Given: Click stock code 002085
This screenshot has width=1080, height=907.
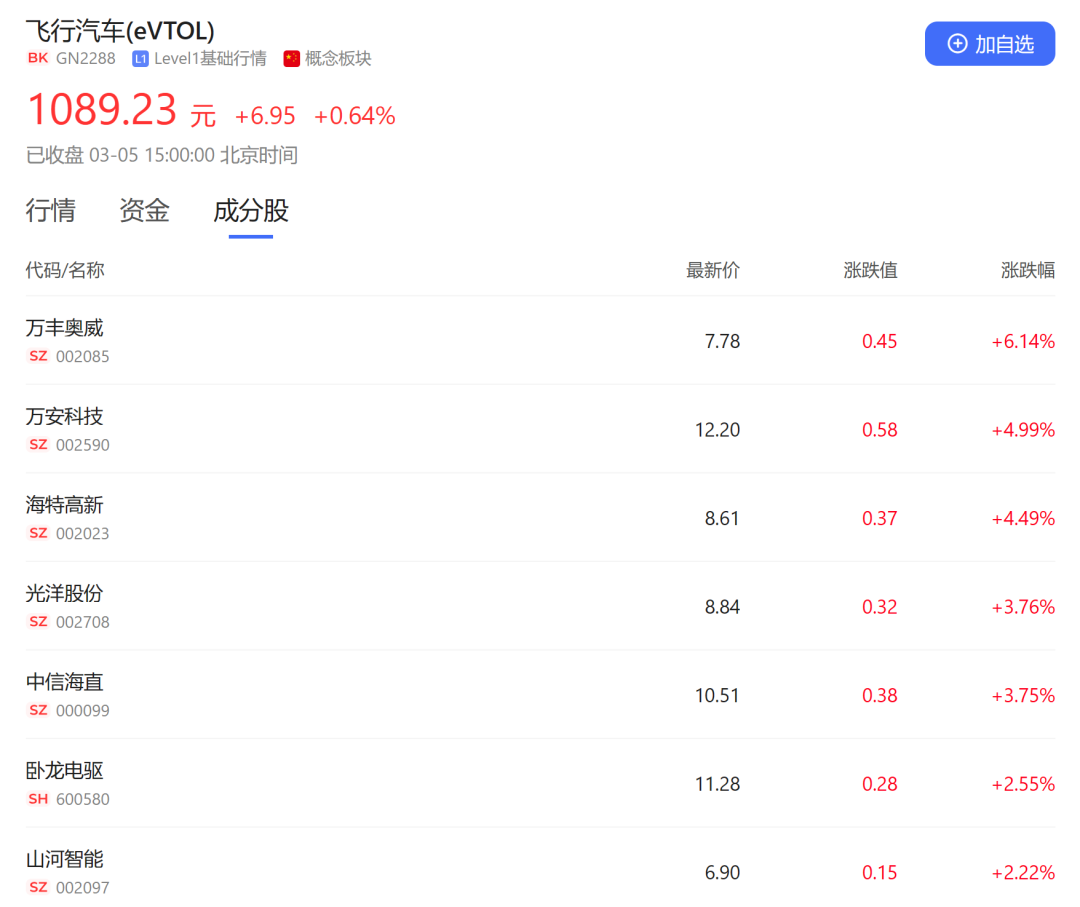Looking at the screenshot, I should tap(83, 357).
